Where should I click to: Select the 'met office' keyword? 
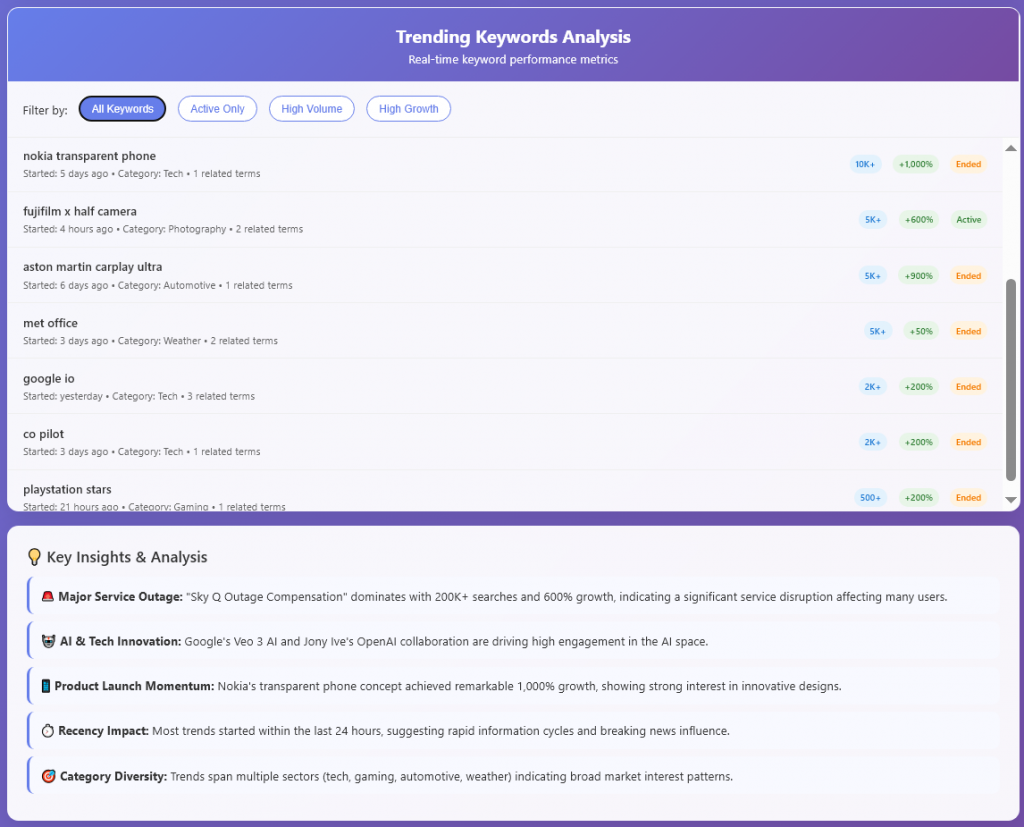[50, 323]
